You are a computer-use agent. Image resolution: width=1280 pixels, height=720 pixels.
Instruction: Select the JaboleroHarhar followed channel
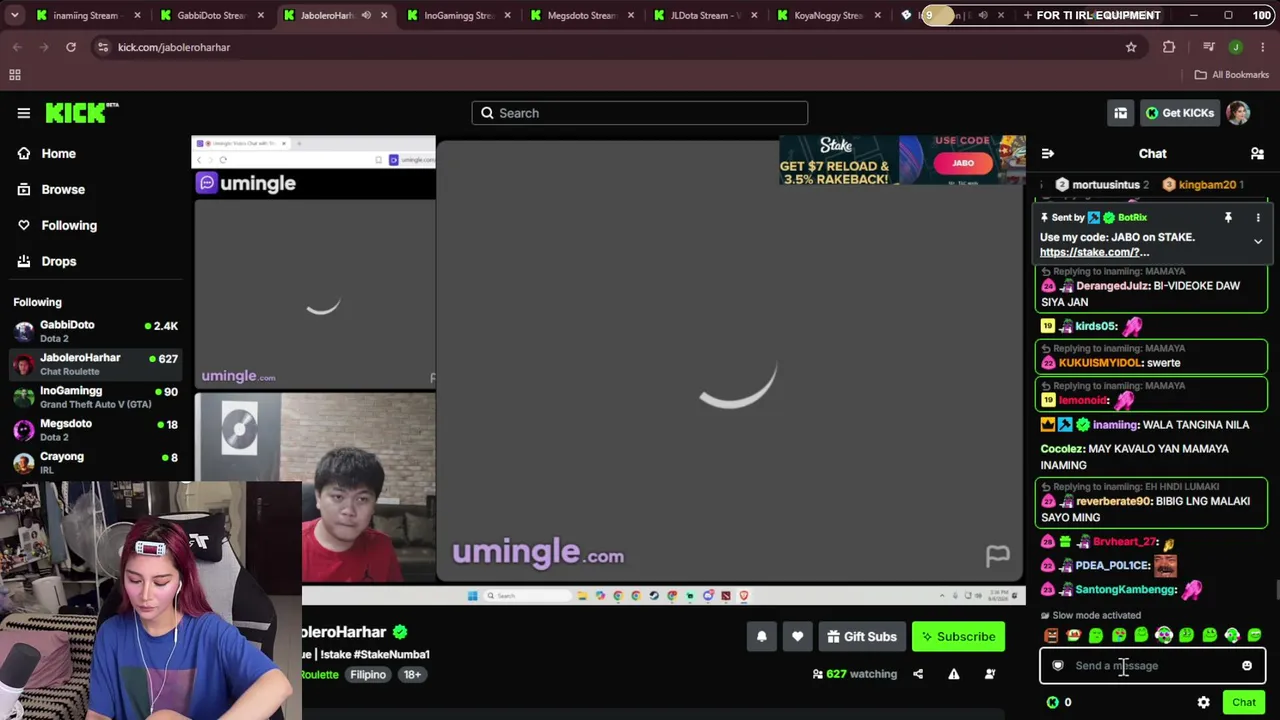[95, 365]
